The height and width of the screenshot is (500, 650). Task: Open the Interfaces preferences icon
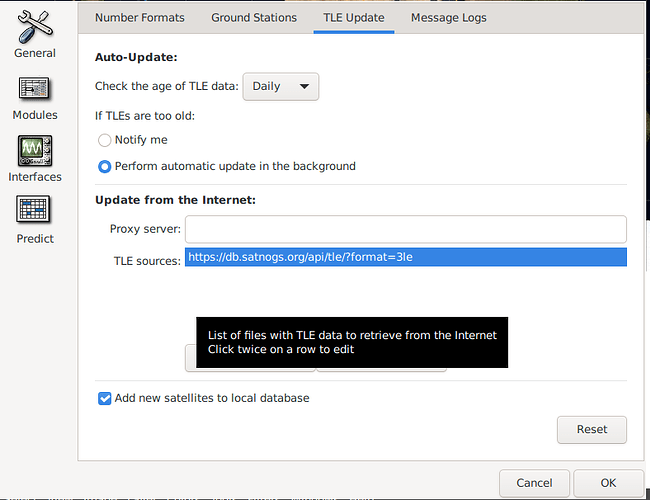pos(35,150)
